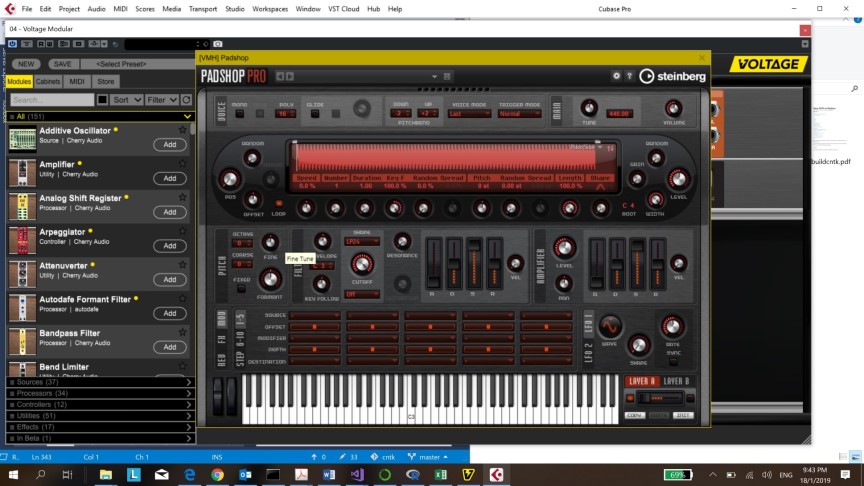The height and width of the screenshot is (486, 864).
Task: Switch to the MIDI tab in Voltage Modular
Action: click(77, 81)
